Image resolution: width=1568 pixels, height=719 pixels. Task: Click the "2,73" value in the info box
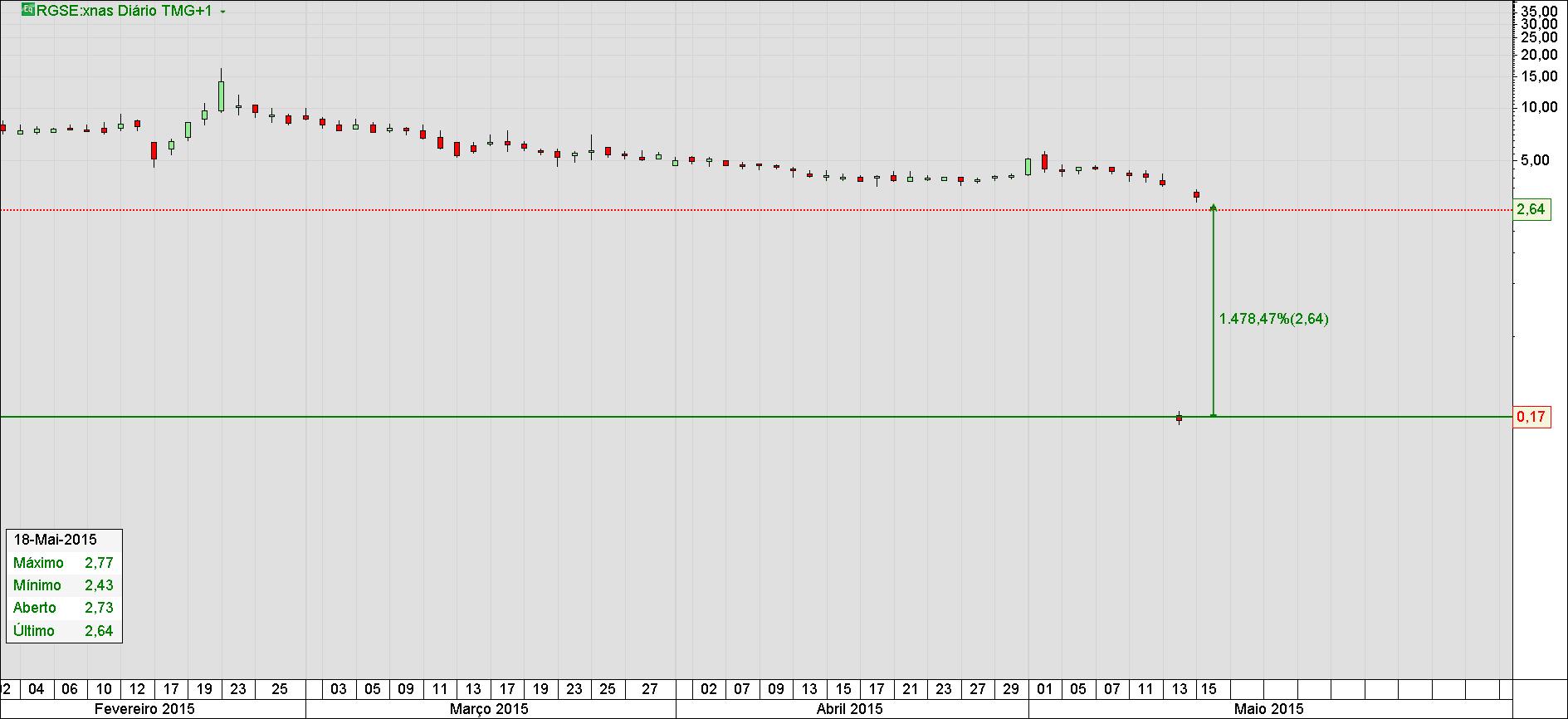99,608
